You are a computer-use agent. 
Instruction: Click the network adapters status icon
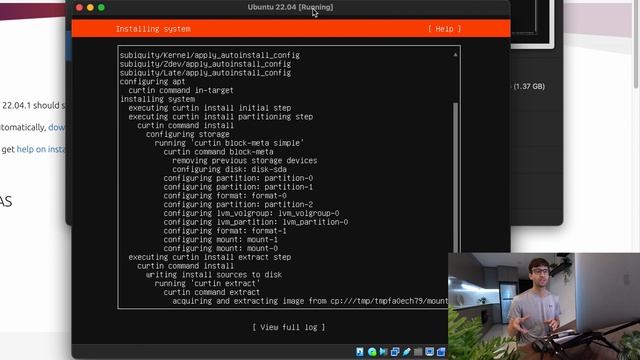[395, 351]
